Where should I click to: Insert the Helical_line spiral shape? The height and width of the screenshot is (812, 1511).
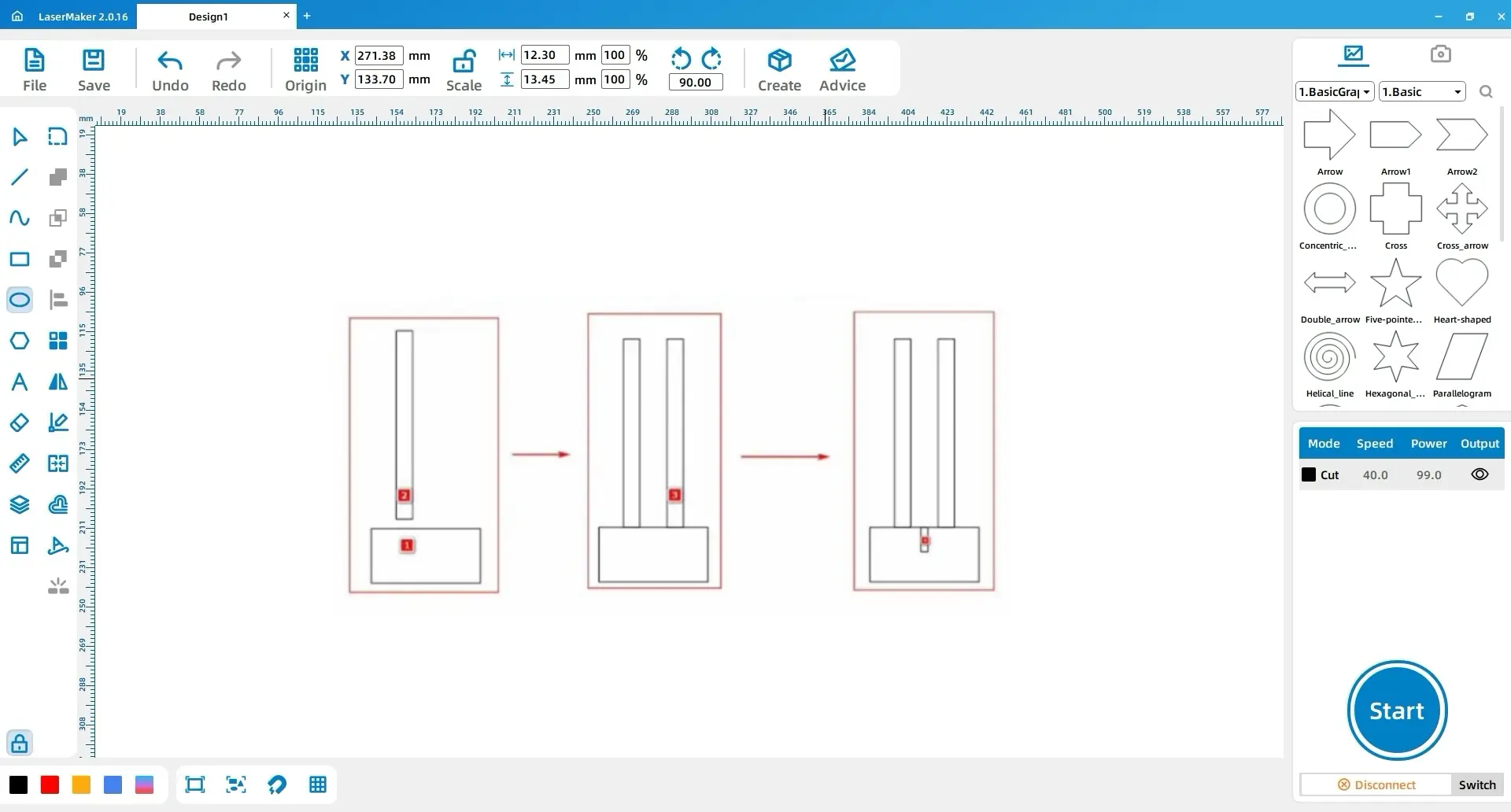tap(1329, 364)
